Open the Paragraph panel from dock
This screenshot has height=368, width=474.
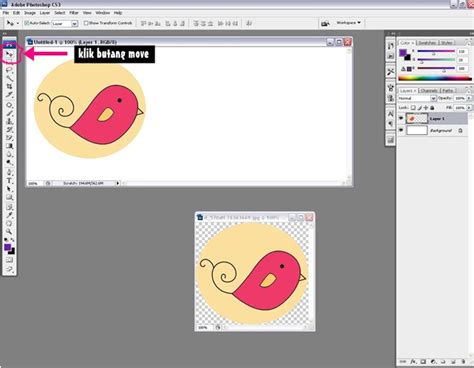(390, 124)
